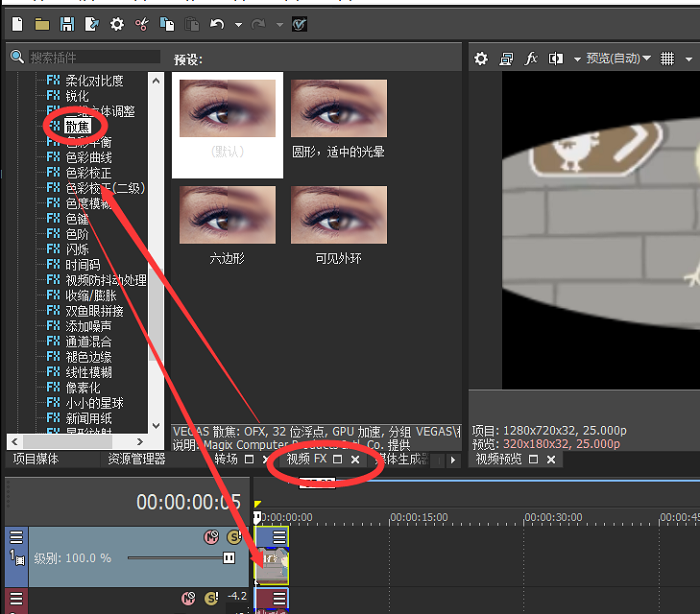Toggle the overlays grid icon in the preview

click(x=667, y=58)
